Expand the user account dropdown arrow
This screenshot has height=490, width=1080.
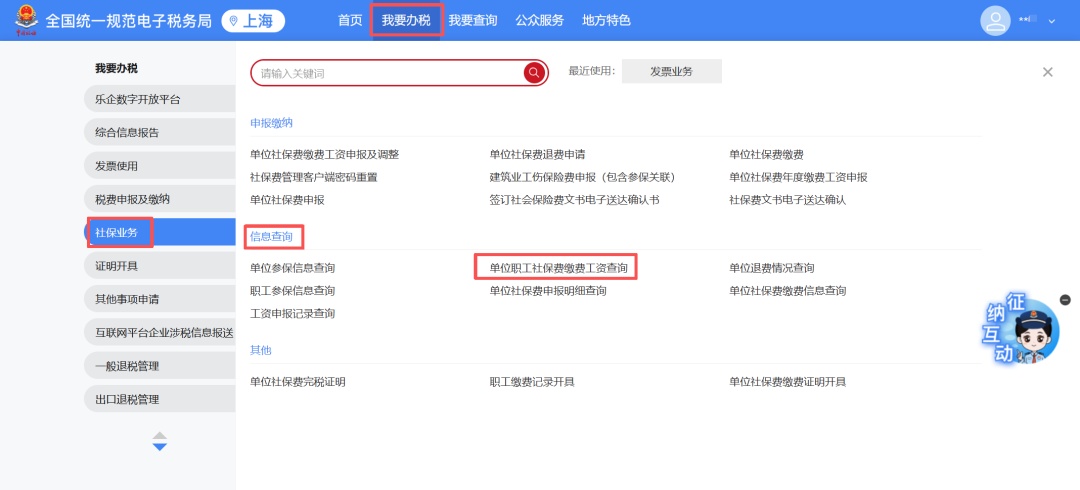tap(1052, 21)
